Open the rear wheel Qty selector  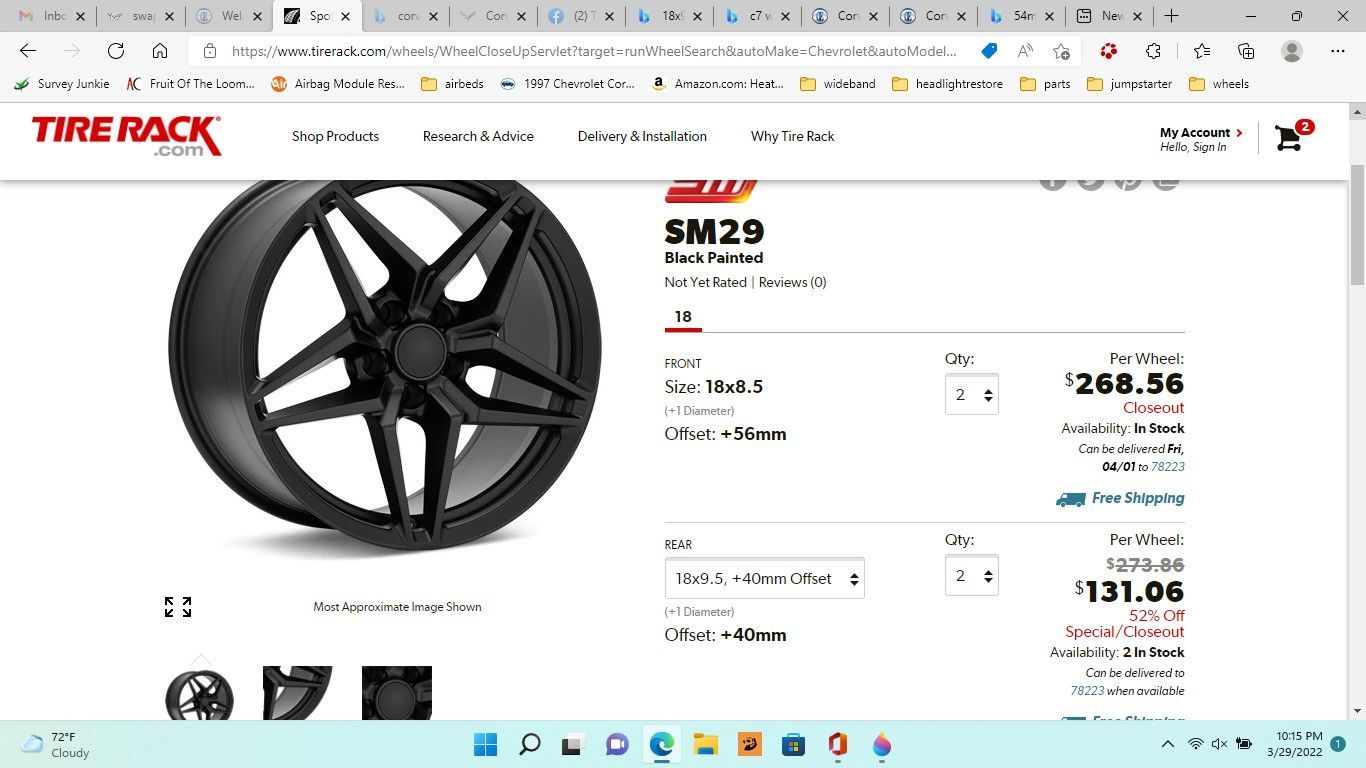tap(971, 576)
